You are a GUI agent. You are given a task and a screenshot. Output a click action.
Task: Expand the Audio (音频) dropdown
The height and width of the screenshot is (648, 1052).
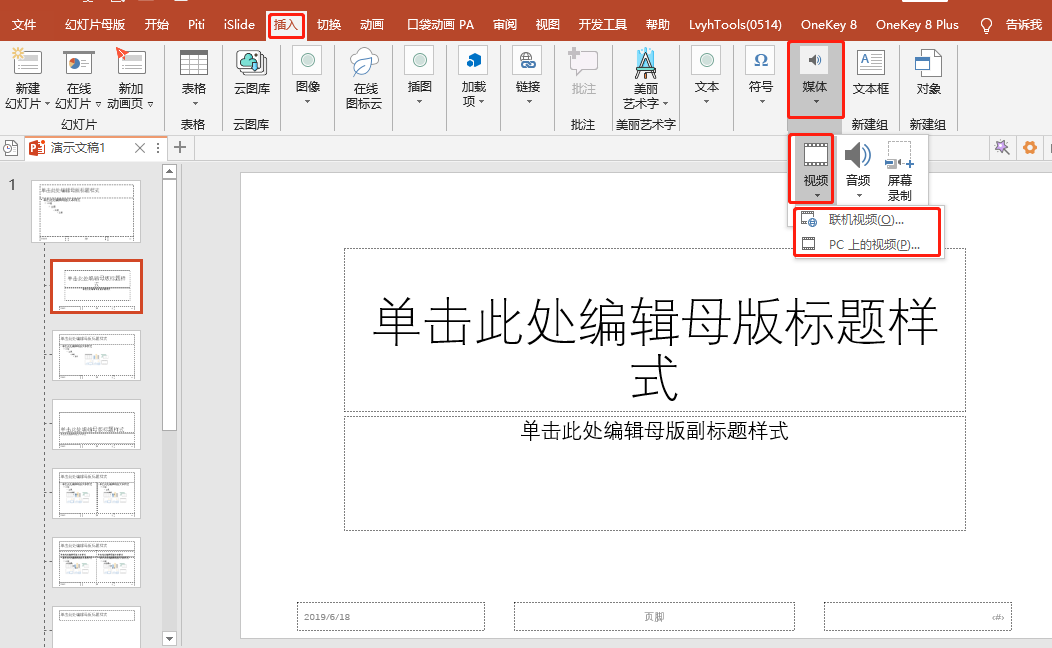coord(858,170)
